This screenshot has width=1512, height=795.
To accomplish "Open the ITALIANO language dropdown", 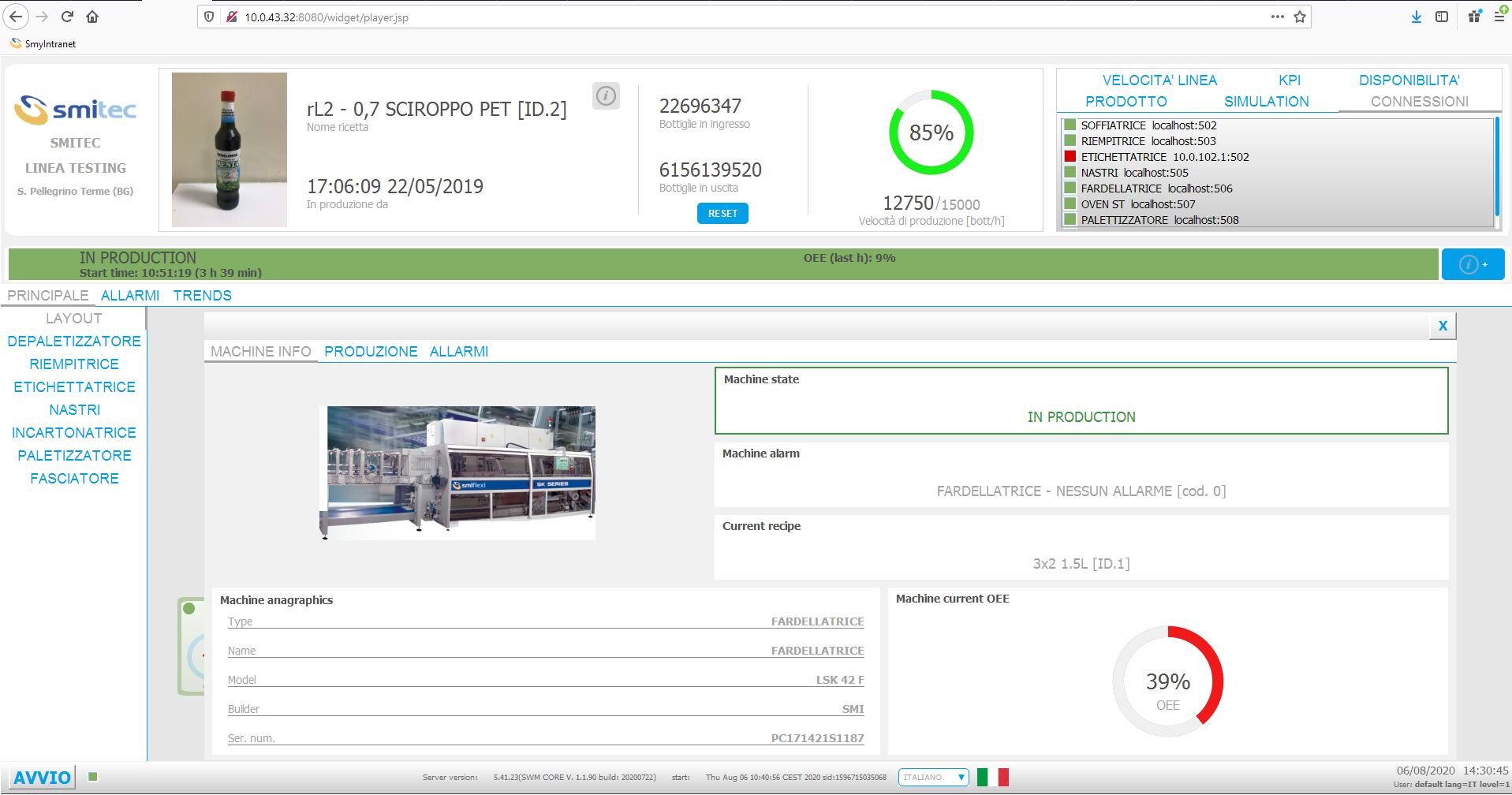I will 934,777.
